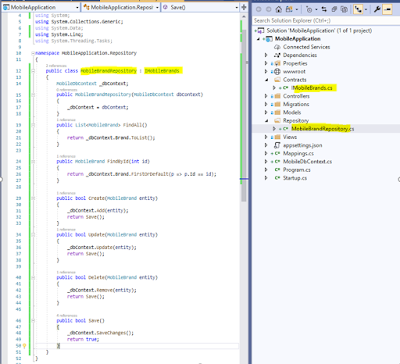The image size is (400, 364).
Task: Select the IMobileBrands.cs file name
Action: [x=312, y=88]
